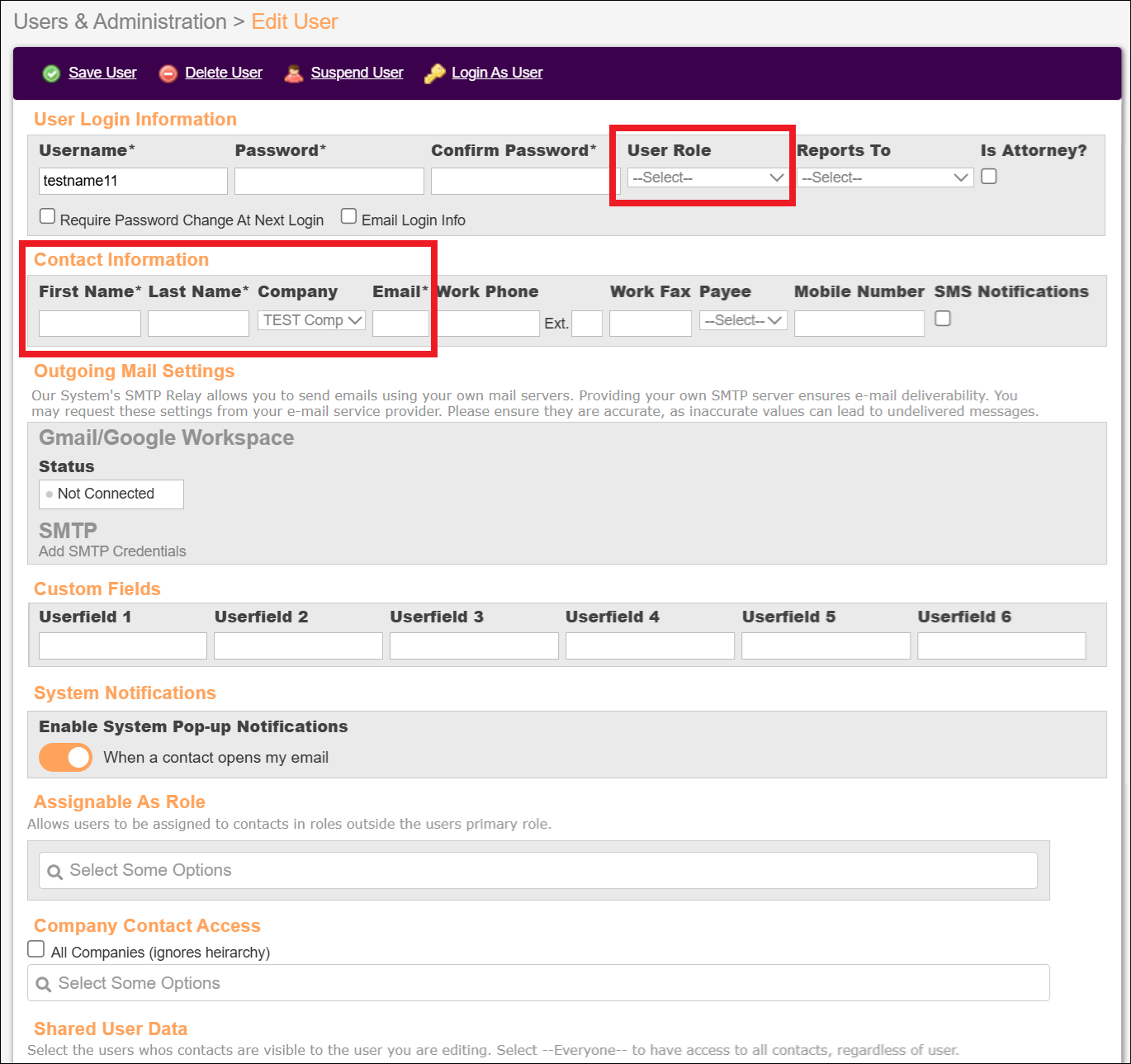
Task: Check All Companies (ignores heirarchy) box
Action: point(36,949)
